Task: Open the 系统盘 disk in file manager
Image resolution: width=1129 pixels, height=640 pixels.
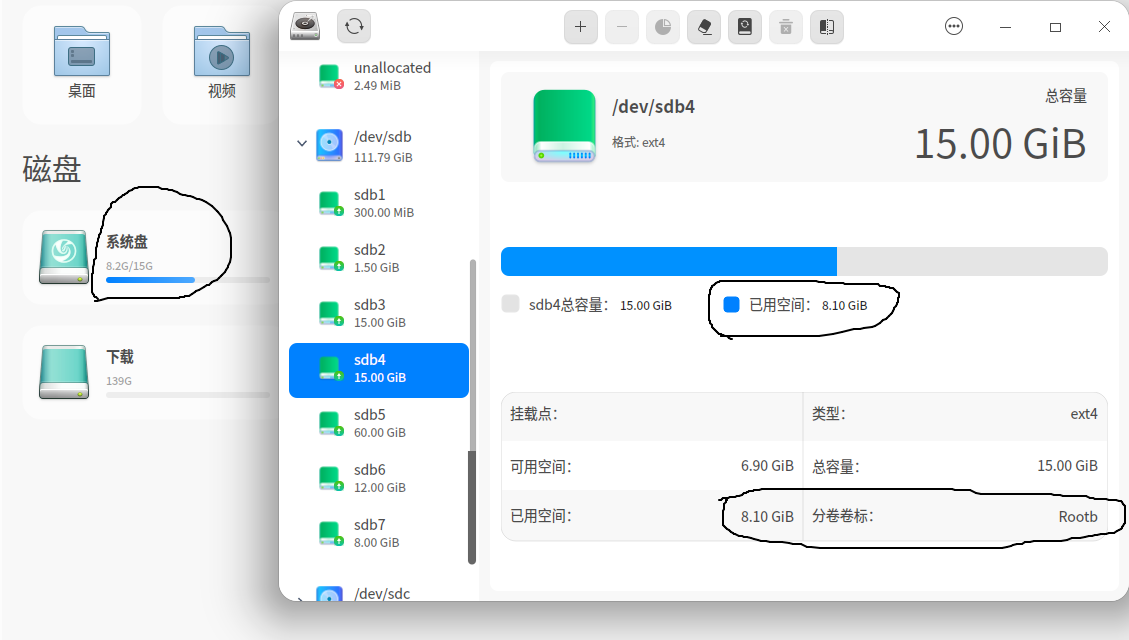Action: pos(151,257)
